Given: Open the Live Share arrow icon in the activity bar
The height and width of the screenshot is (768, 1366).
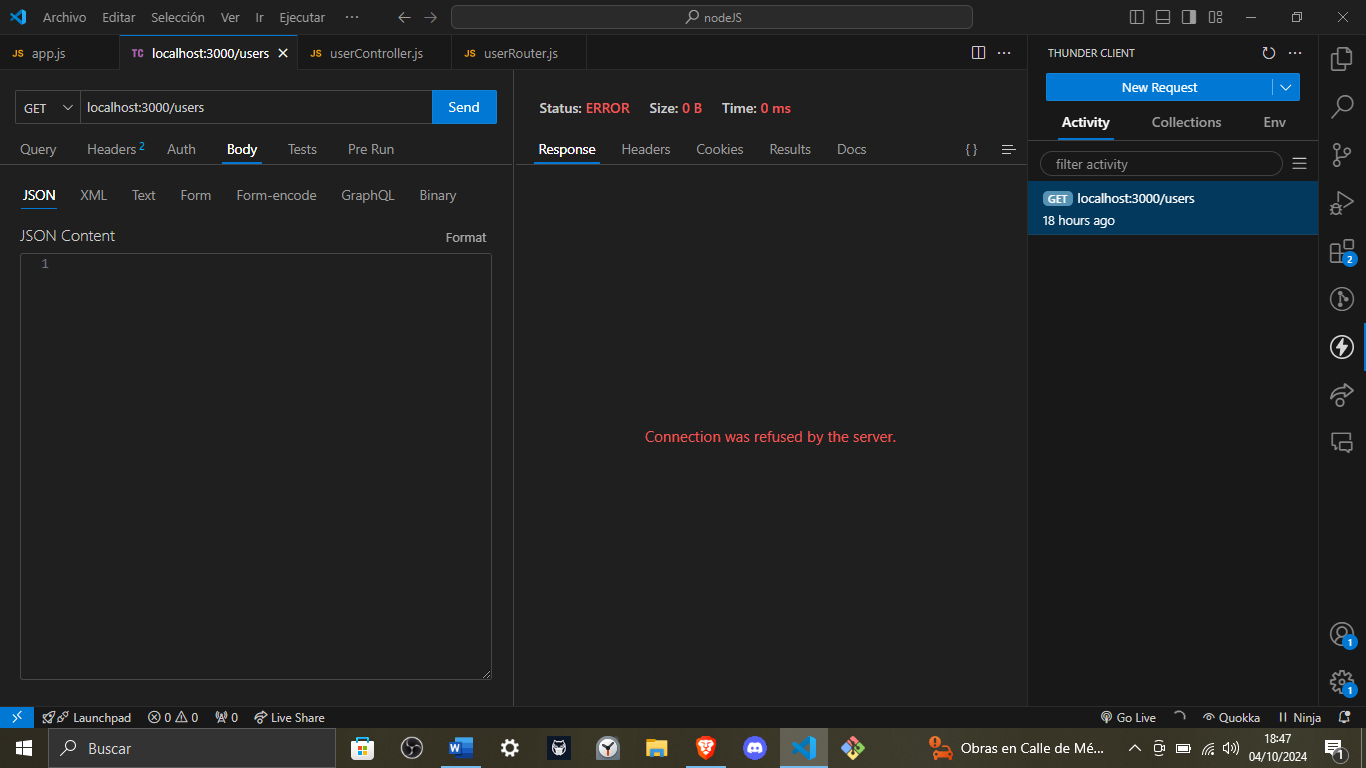Looking at the screenshot, I should click(x=1341, y=394).
